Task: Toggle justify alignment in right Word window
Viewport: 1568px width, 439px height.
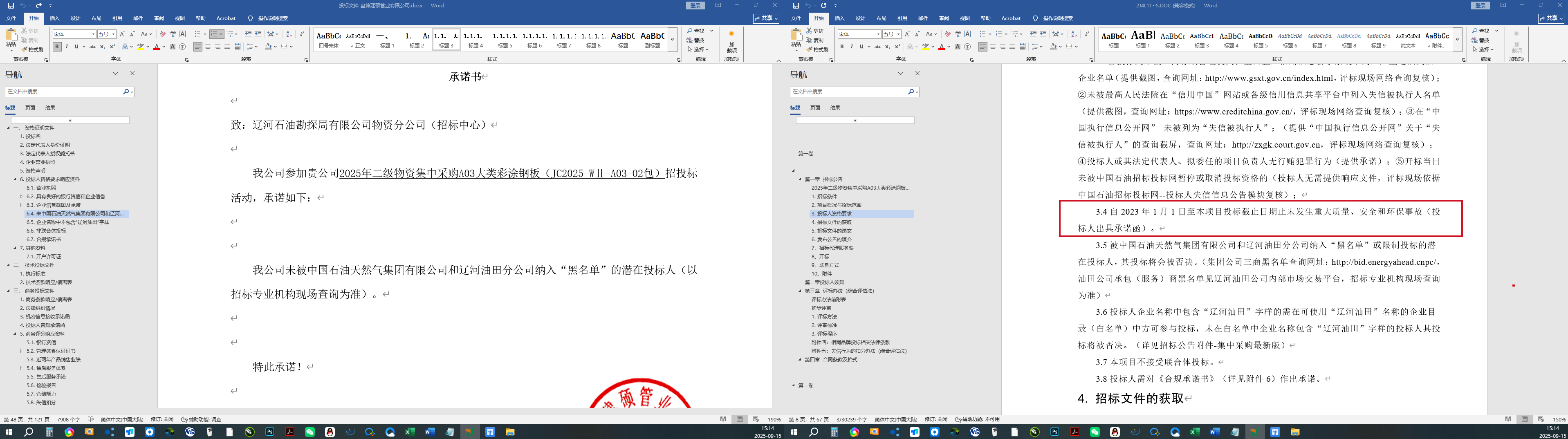Action: [1012, 46]
